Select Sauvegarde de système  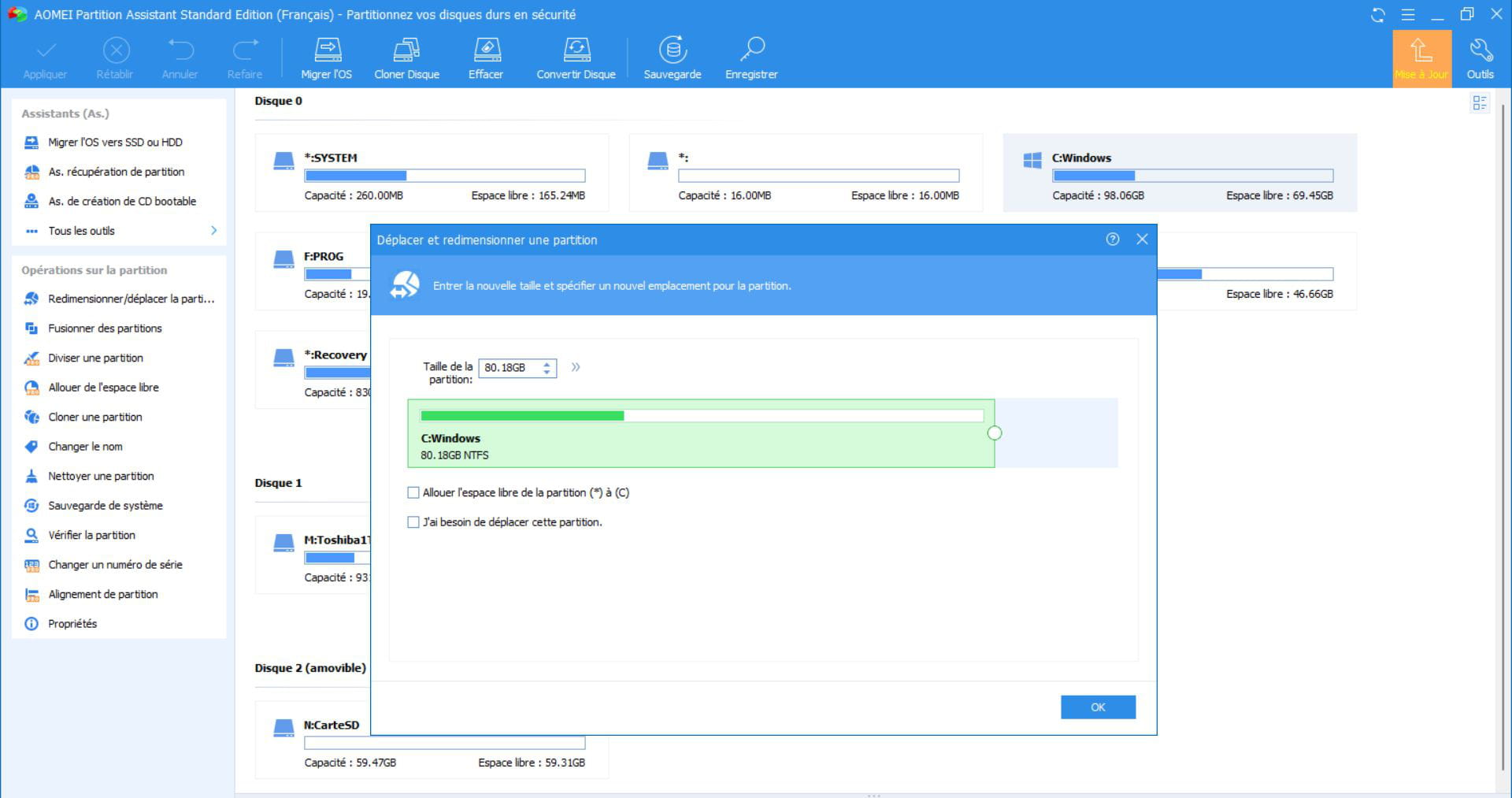coord(106,506)
